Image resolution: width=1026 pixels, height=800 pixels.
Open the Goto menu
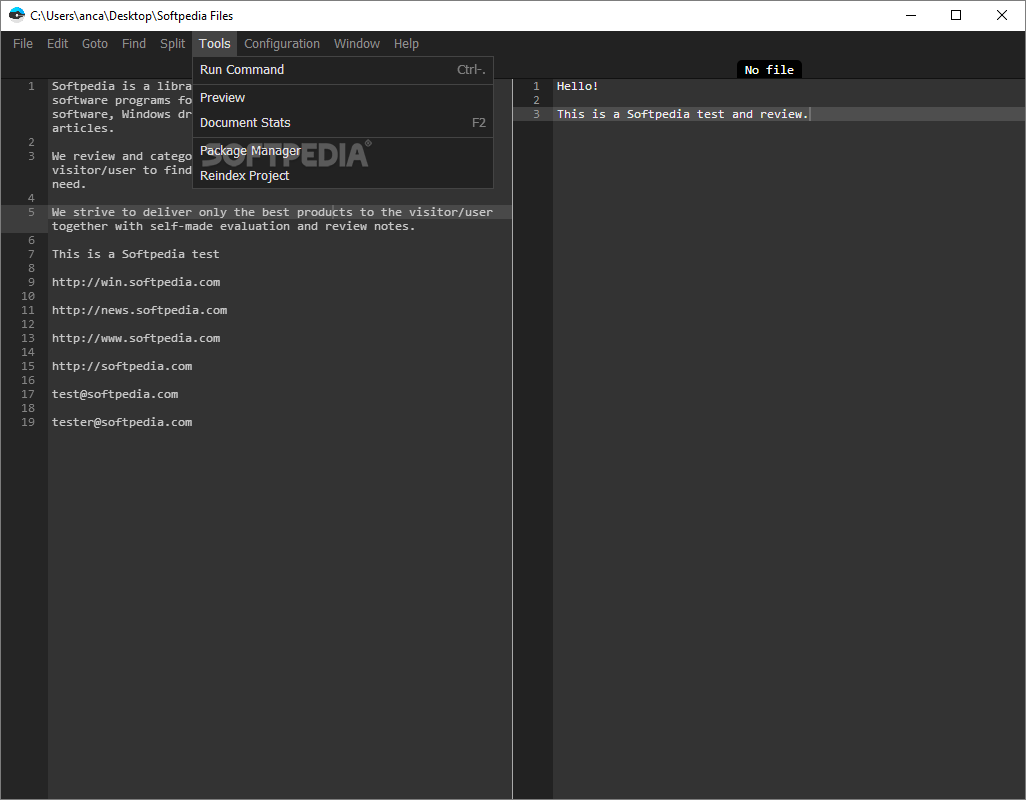tap(95, 44)
